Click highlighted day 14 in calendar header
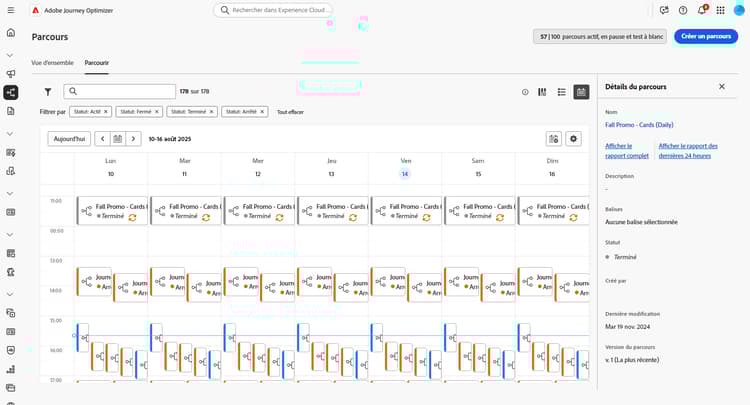750x405 pixels. click(405, 174)
